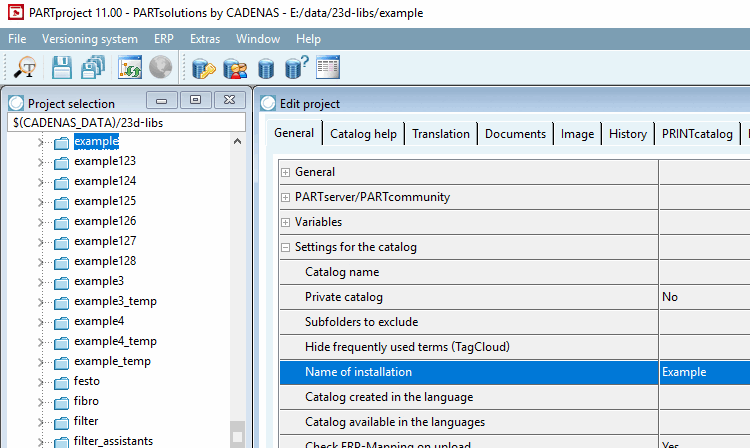Switch to the Catalog help tab
750x448 pixels.
click(364, 134)
